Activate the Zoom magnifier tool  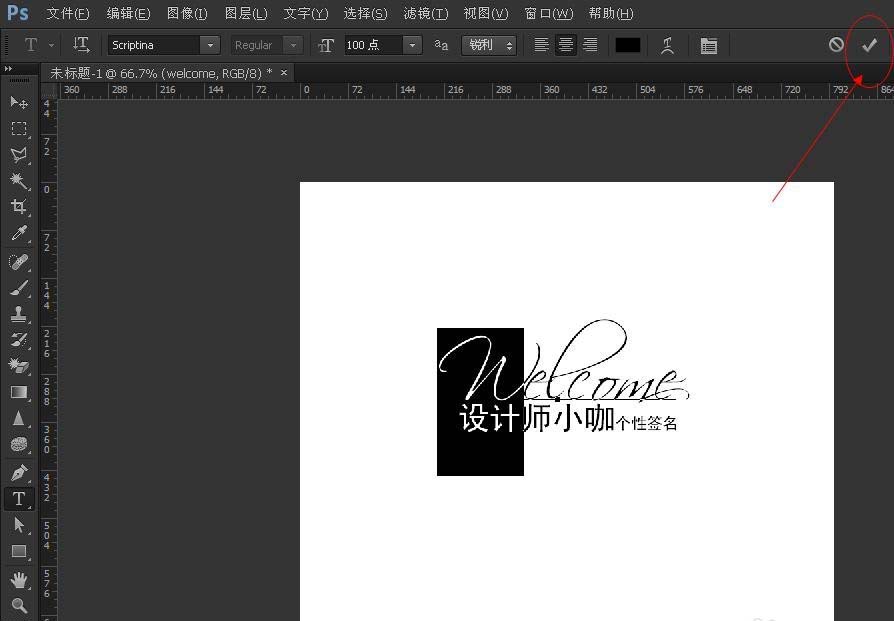(x=19, y=606)
